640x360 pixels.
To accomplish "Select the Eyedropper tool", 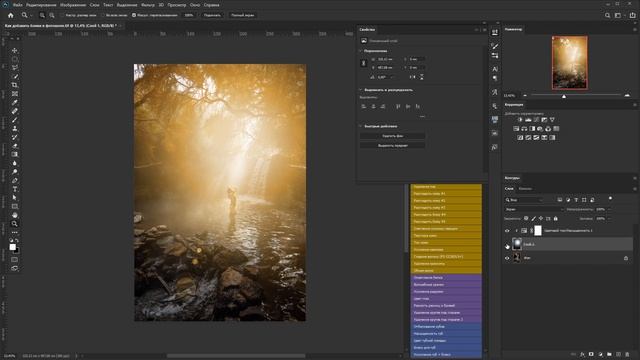I will (15, 102).
